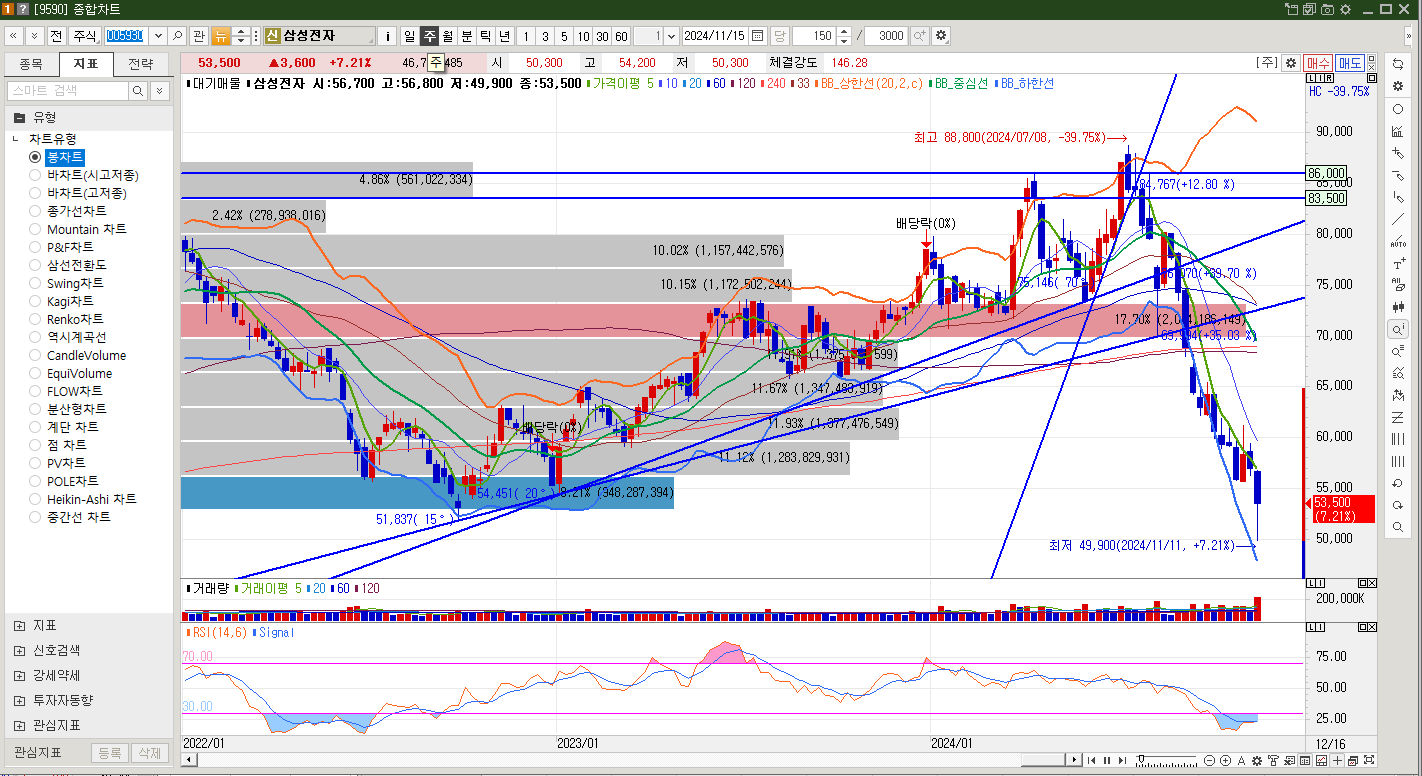Click the step-forward playback control
The height and width of the screenshot is (776, 1422).
point(1121,761)
